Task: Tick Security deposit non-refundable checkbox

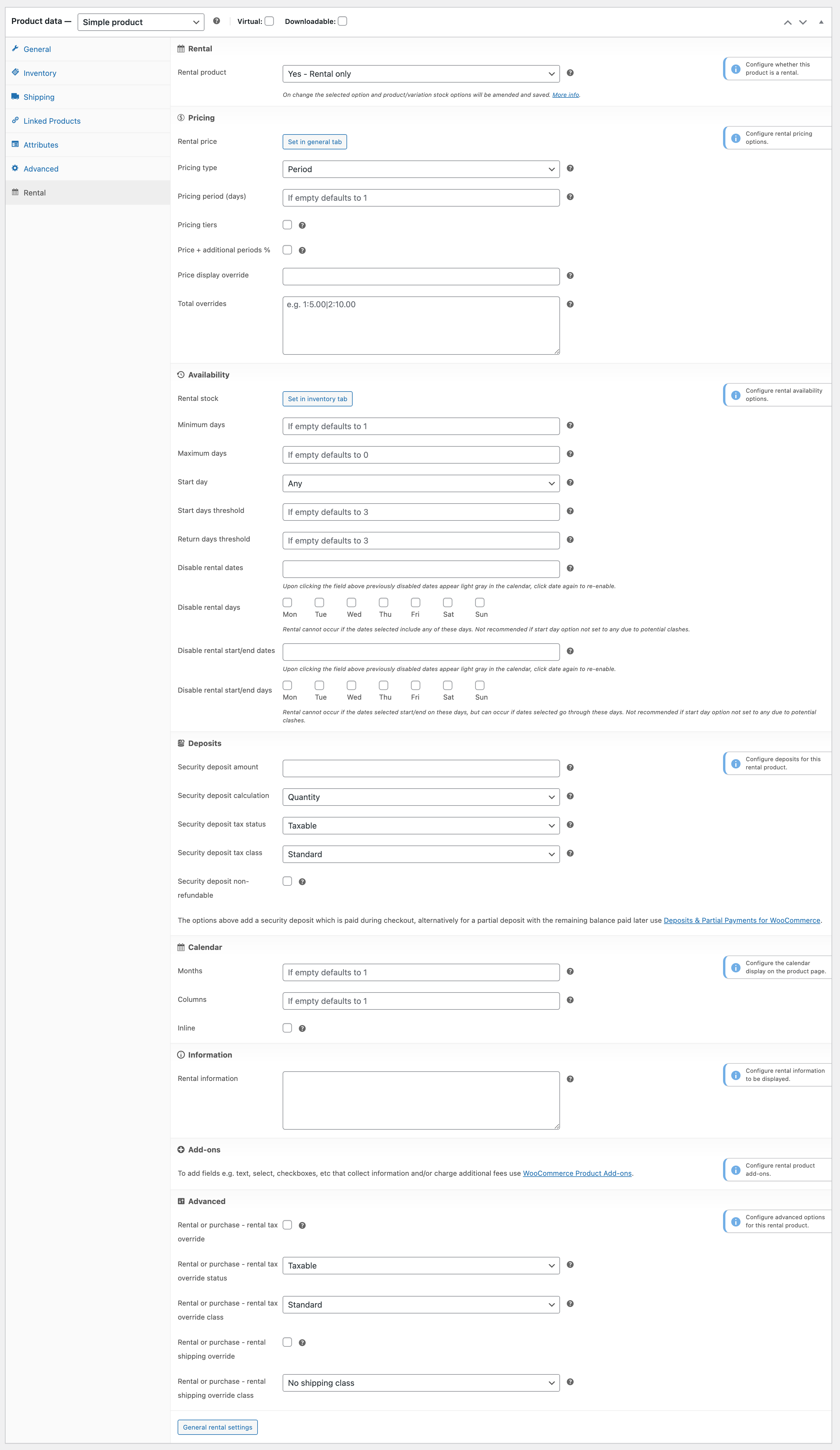Action: (287, 881)
